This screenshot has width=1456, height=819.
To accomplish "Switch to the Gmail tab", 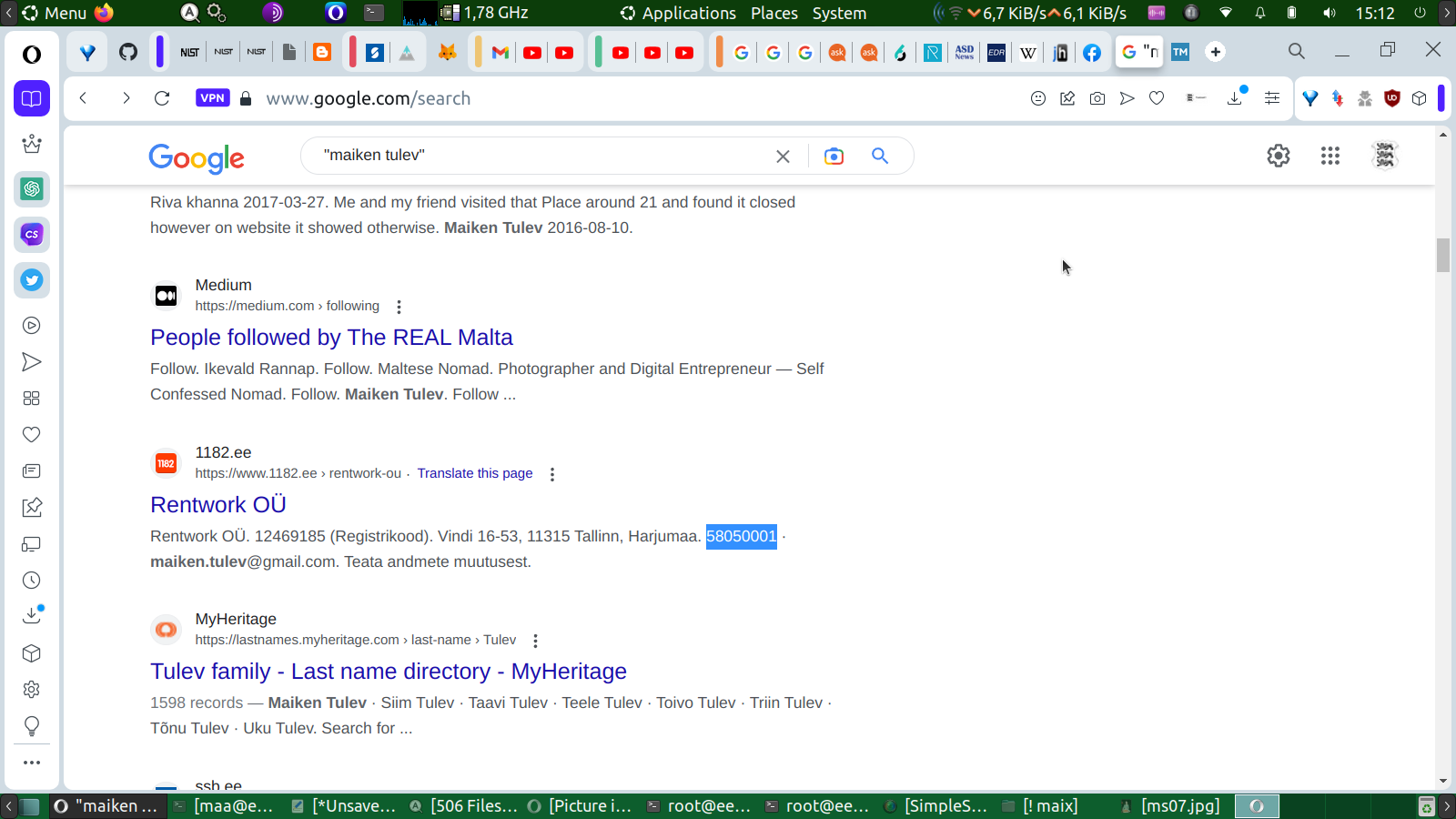I will [500, 52].
